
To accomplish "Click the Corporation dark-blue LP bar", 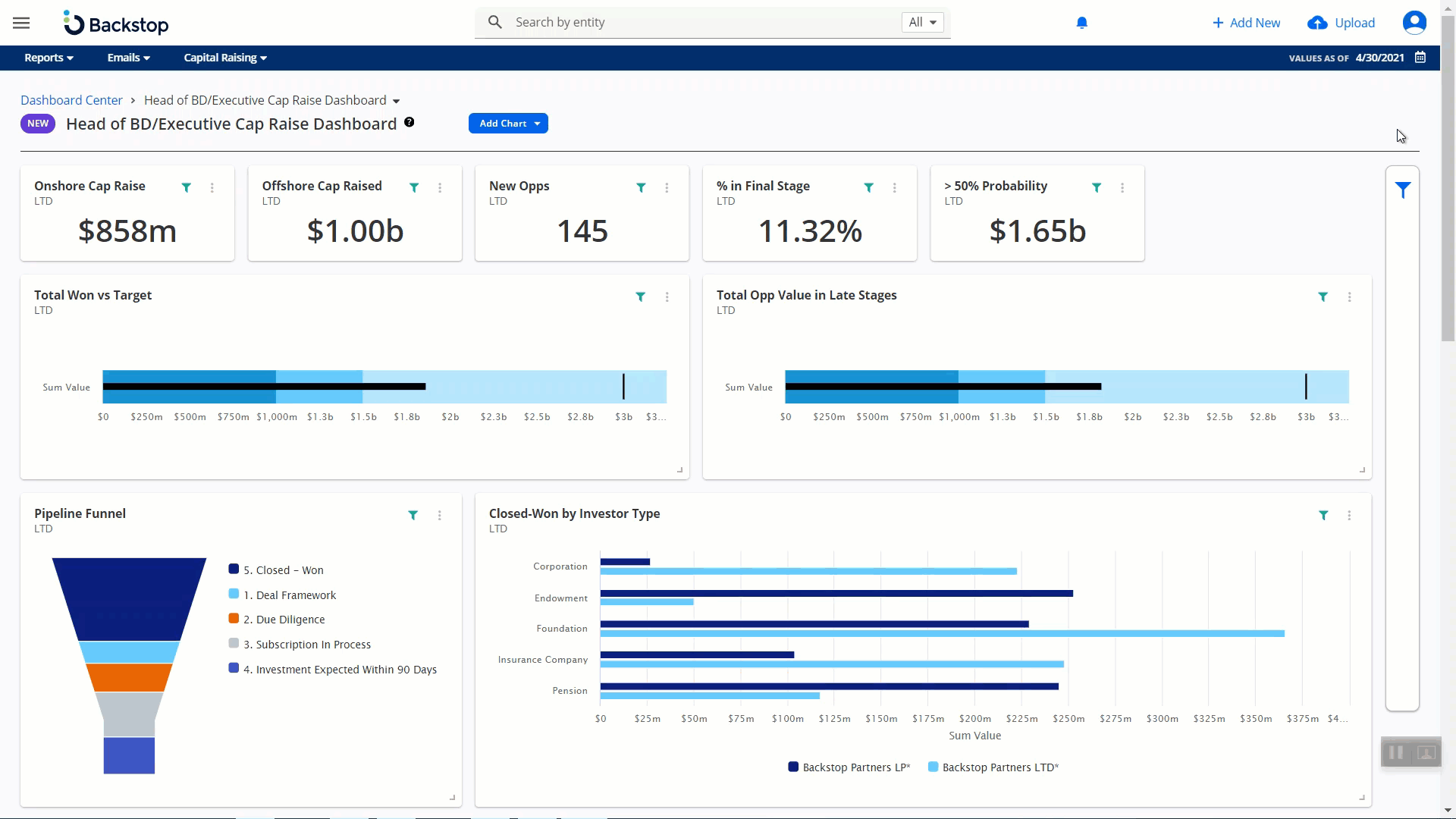I will pos(625,562).
